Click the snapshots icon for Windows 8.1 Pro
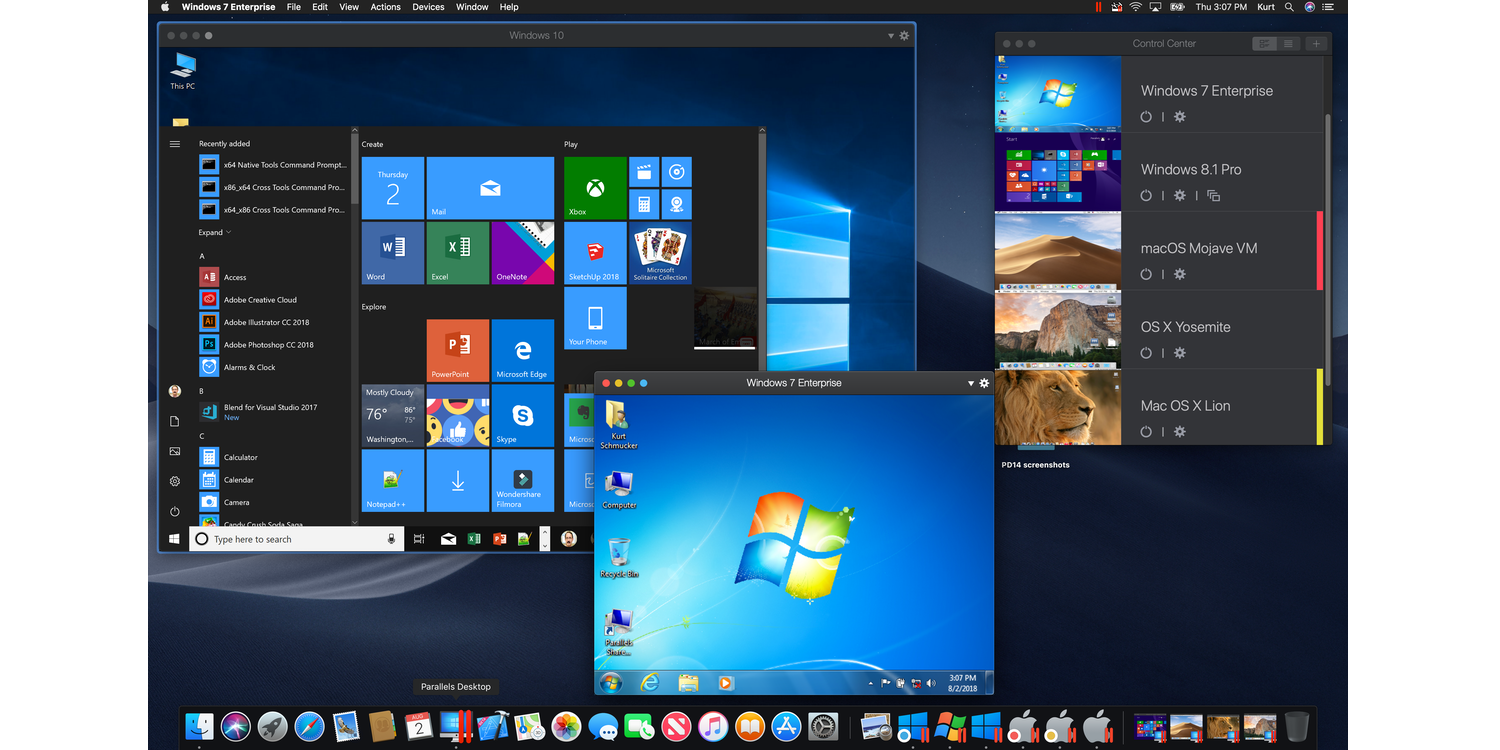Screen dimensions: 1500x750 click(1213, 196)
